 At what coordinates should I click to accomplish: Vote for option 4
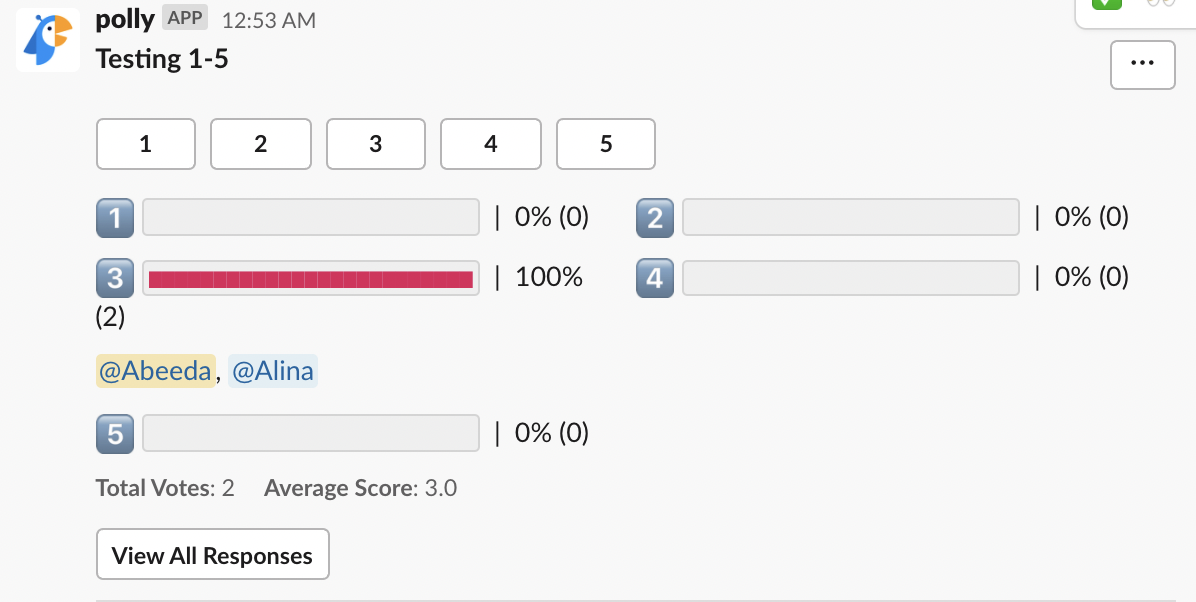point(491,144)
